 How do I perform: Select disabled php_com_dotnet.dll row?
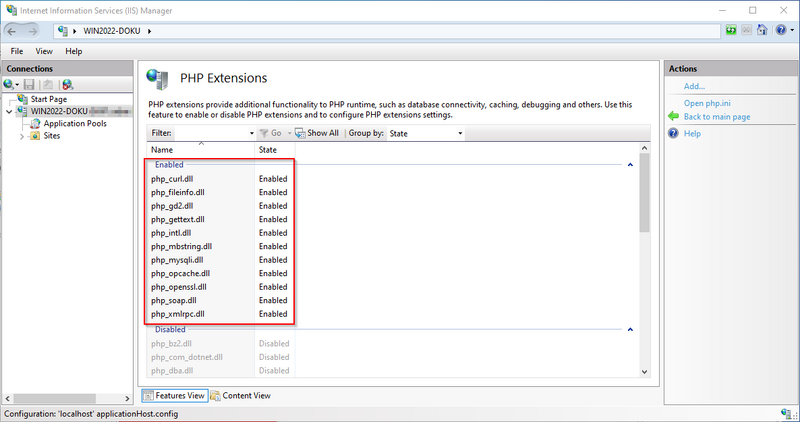point(220,357)
